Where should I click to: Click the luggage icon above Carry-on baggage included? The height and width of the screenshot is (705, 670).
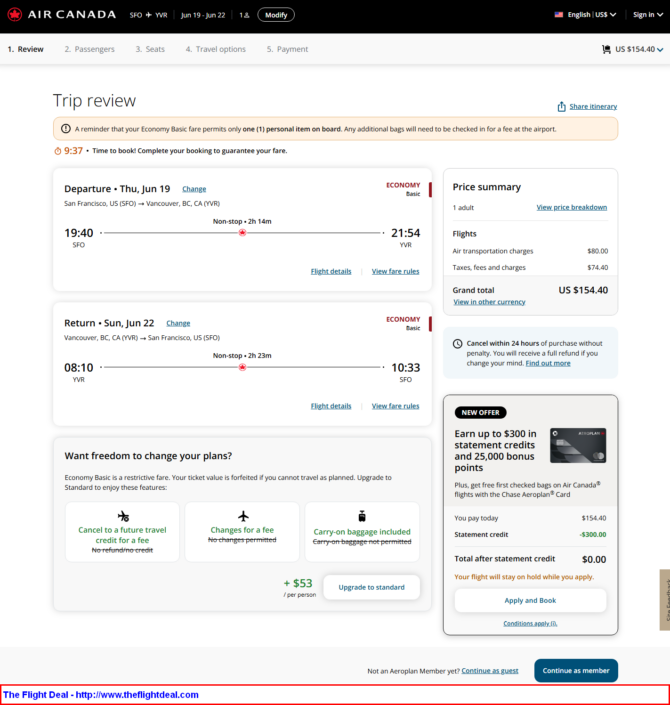362,516
